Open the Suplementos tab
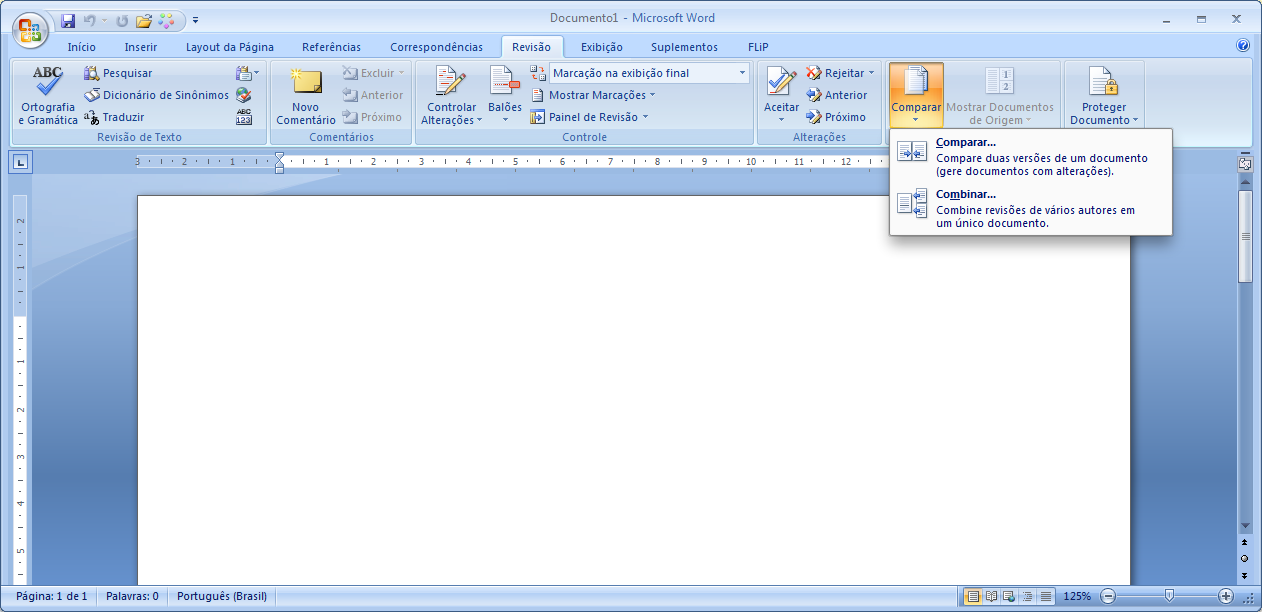 [x=685, y=47]
